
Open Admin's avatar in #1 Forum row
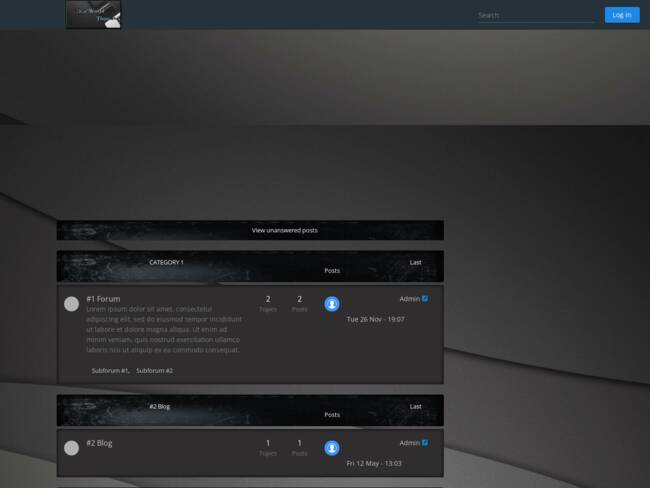point(332,304)
